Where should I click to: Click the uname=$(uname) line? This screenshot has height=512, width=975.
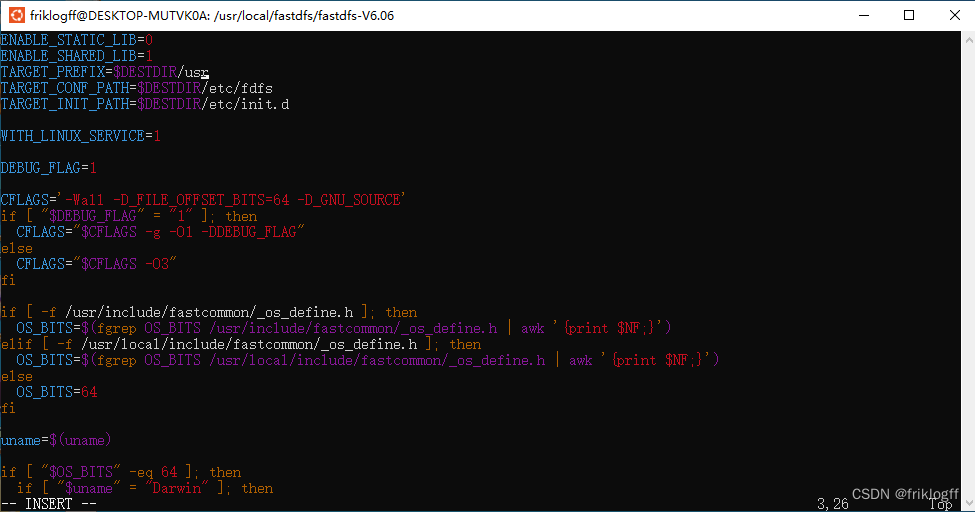coord(56,440)
